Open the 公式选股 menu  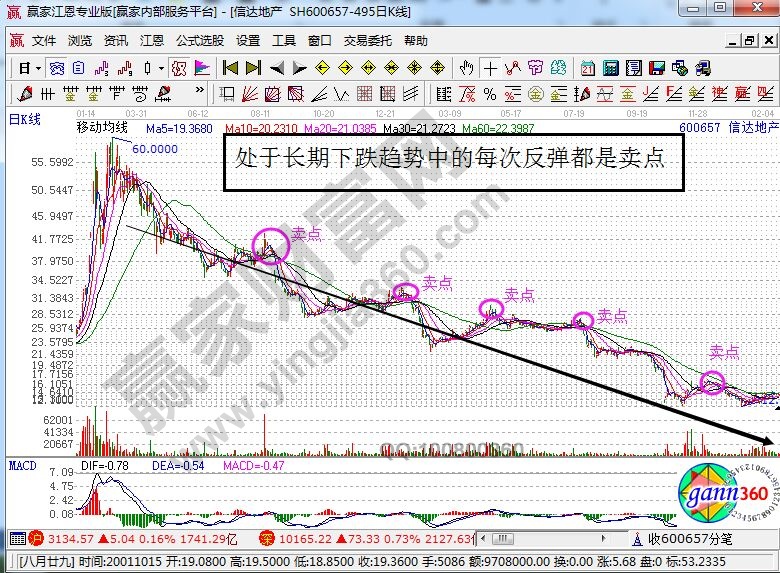point(200,41)
